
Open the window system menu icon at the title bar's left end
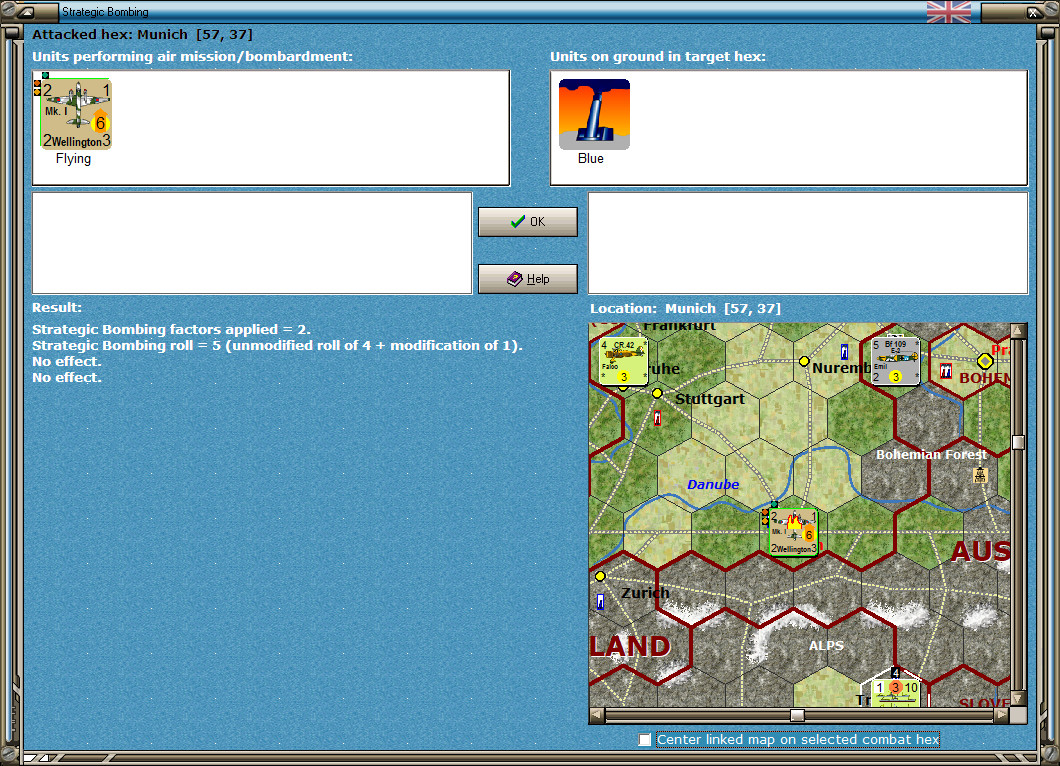tap(26, 11)
